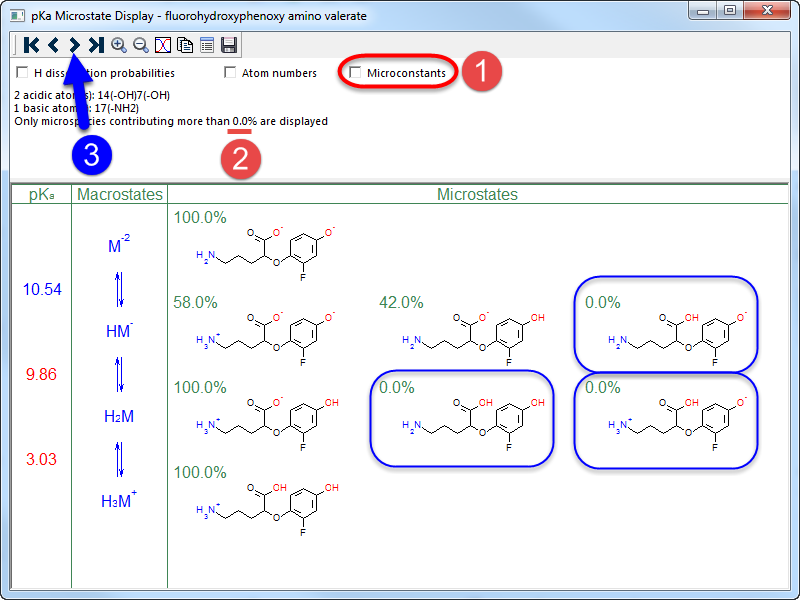Jump to the first molecule record
This screenshot has width=800, height=600.
(x=31, y=45)
